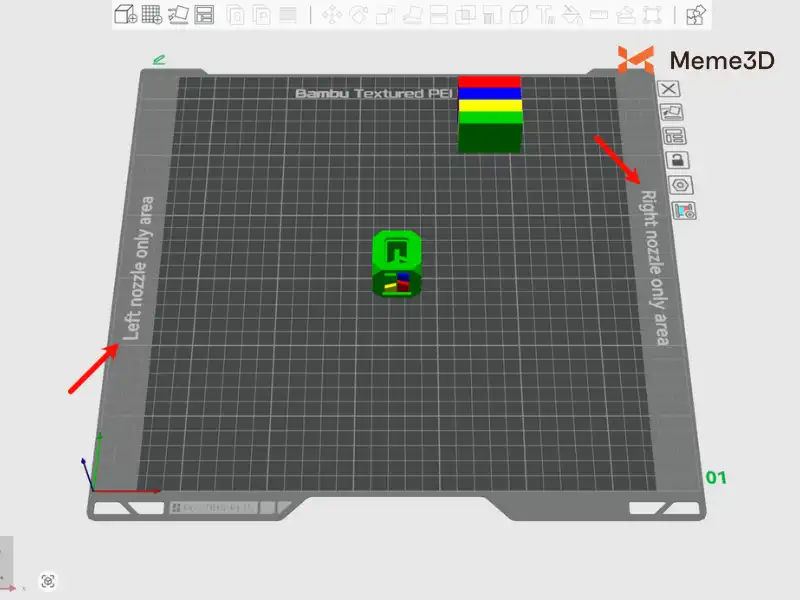
Task: Select the Rotate tool
Action: click(x=358, y=15)
